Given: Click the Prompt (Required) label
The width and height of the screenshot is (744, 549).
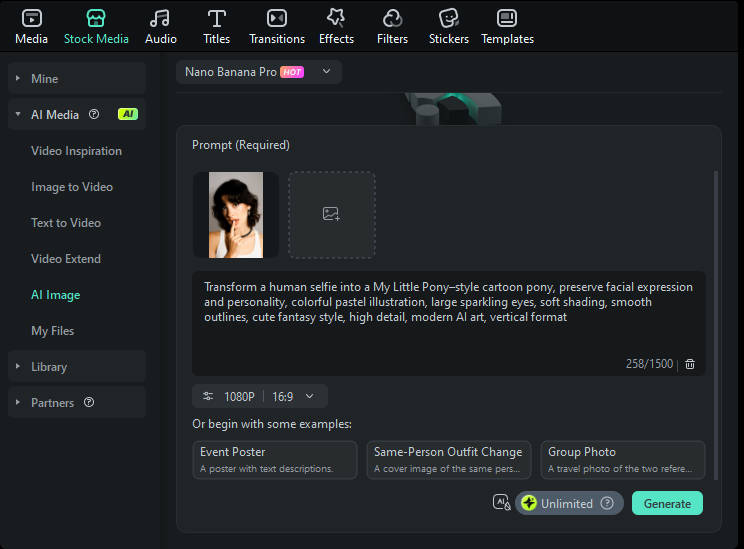Looking at the screenshot, I should (x=241, y=145).
